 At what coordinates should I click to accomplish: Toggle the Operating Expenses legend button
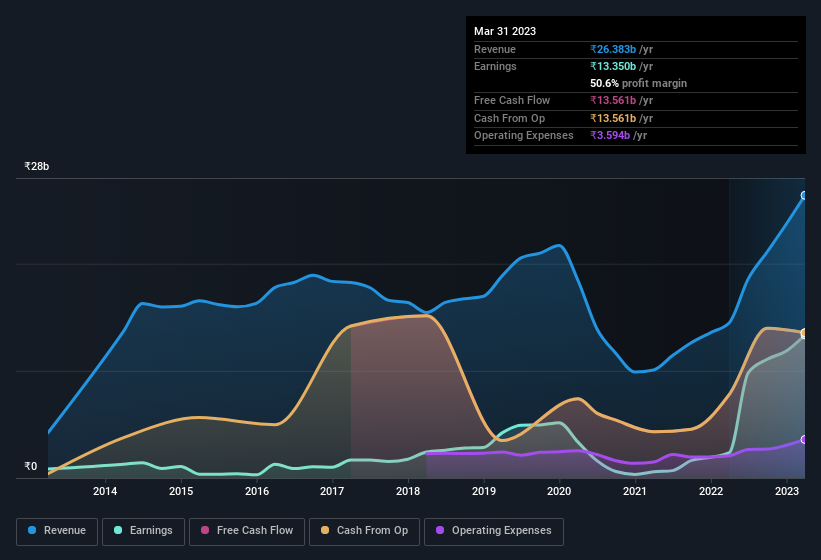(494, 531)
